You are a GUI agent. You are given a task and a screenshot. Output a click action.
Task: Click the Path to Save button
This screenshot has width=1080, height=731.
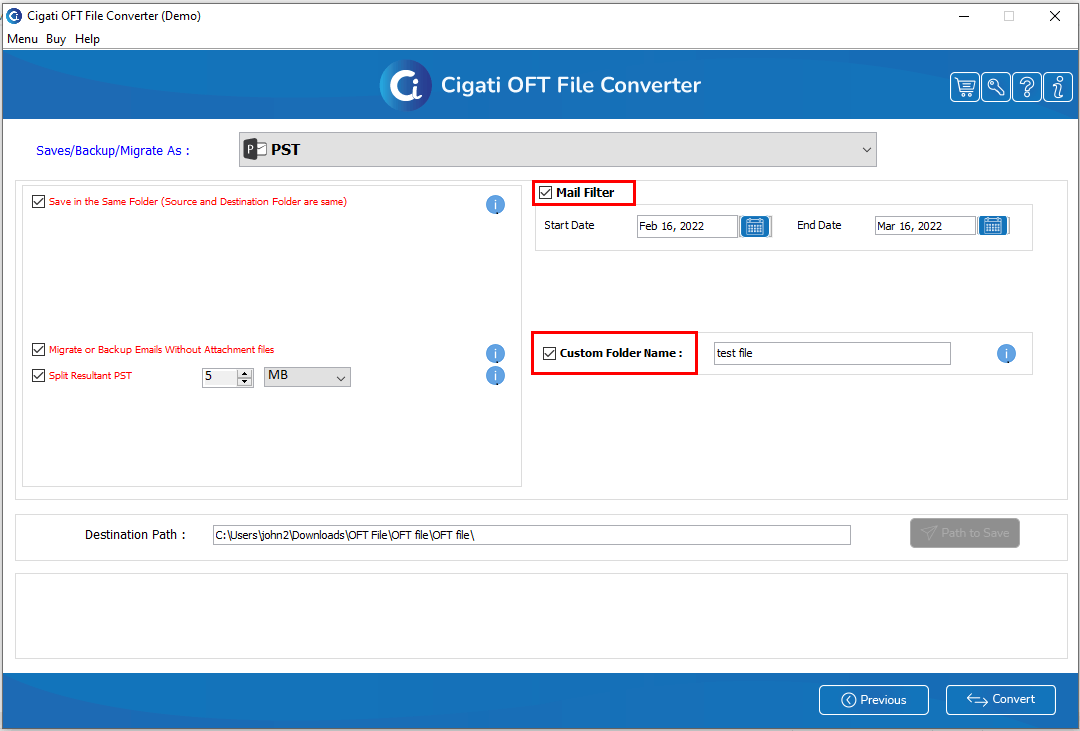(965, 533)
